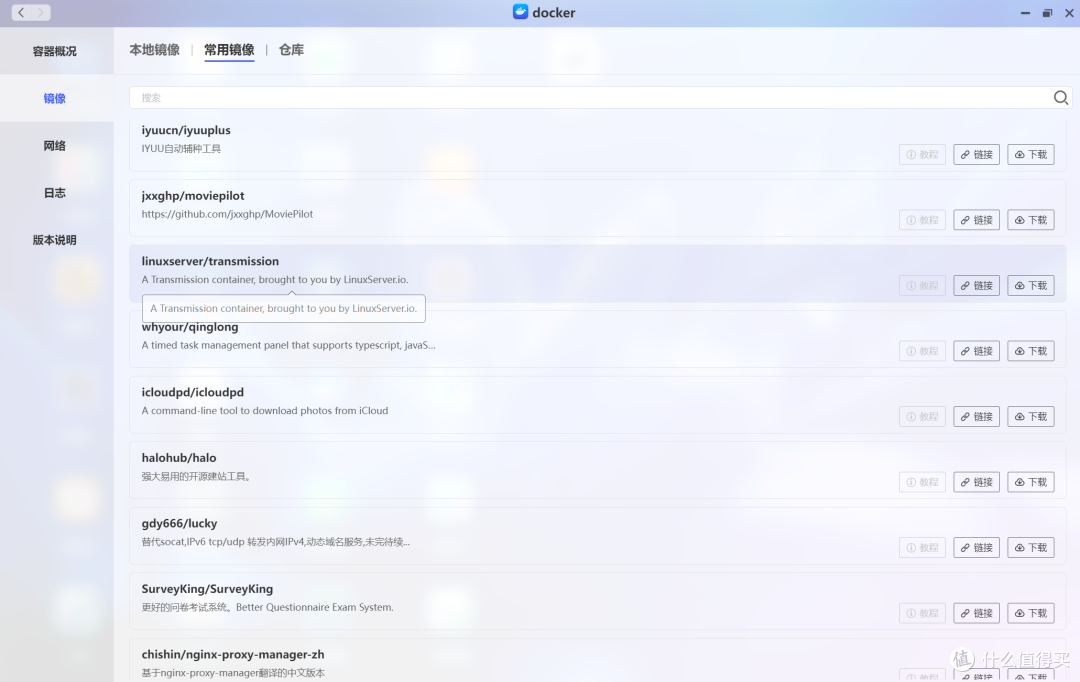Select the 常用镜像 tab
Image resolution: width=1080 pixels, height=682 pixels.
(229, 50)
